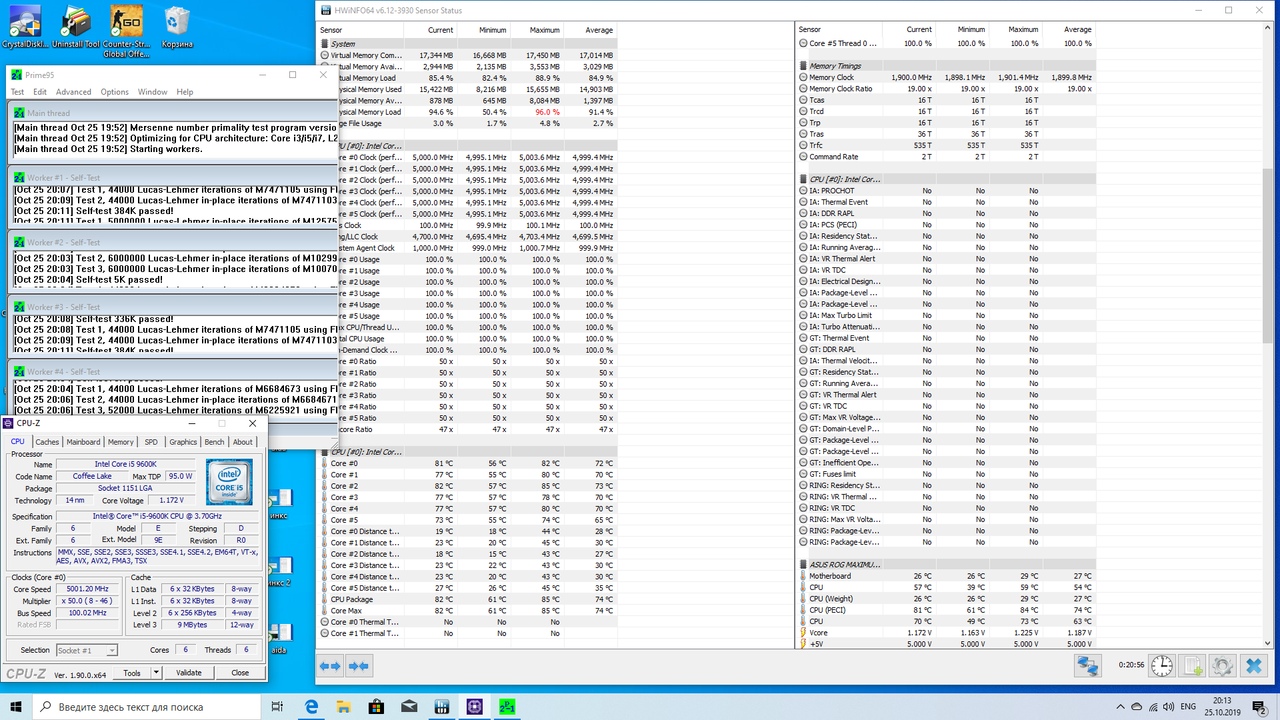This screenshot has height=720, width=1280.
Task: Switch to the Memory tab in CPU-Z
Action: [121, 442]
